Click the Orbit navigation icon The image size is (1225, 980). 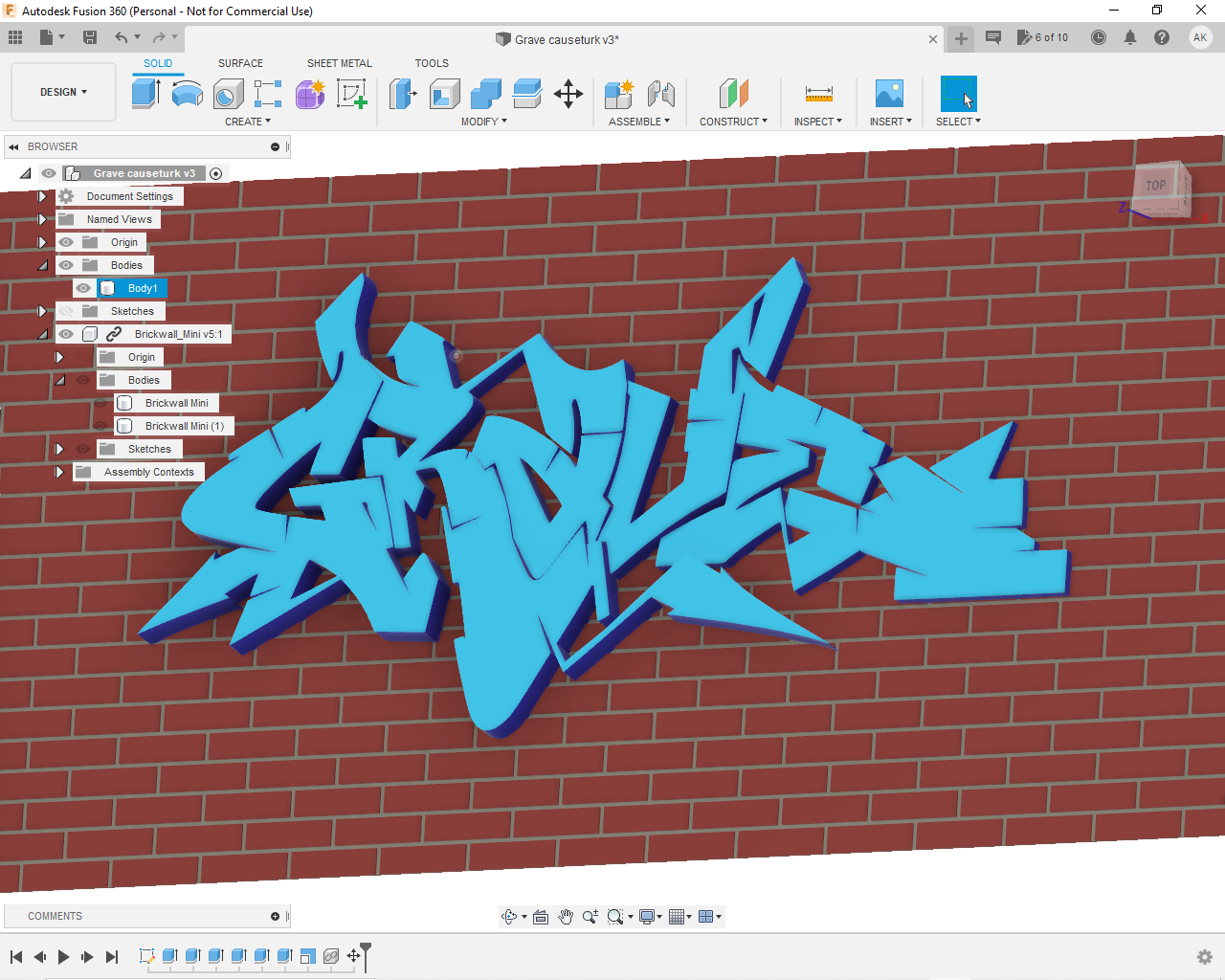coord(510,917)
